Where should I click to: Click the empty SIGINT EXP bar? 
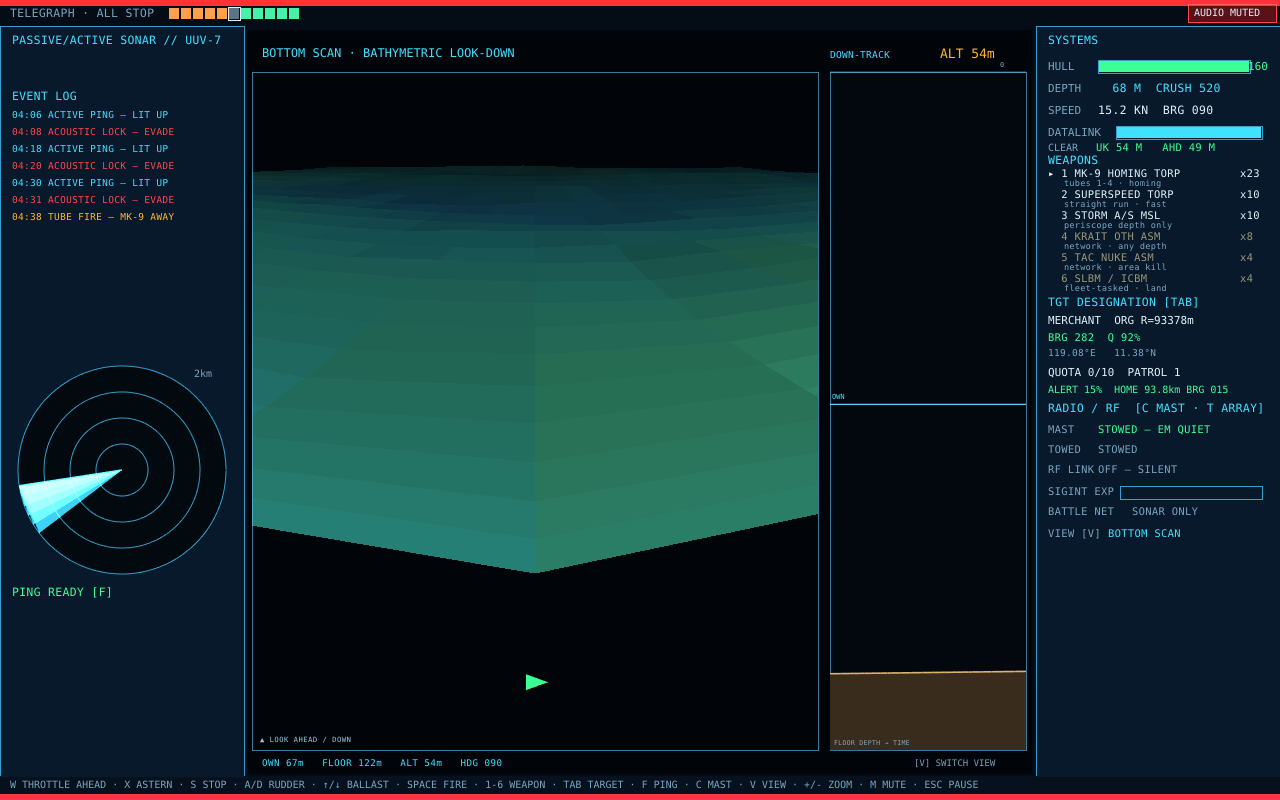1191,493
